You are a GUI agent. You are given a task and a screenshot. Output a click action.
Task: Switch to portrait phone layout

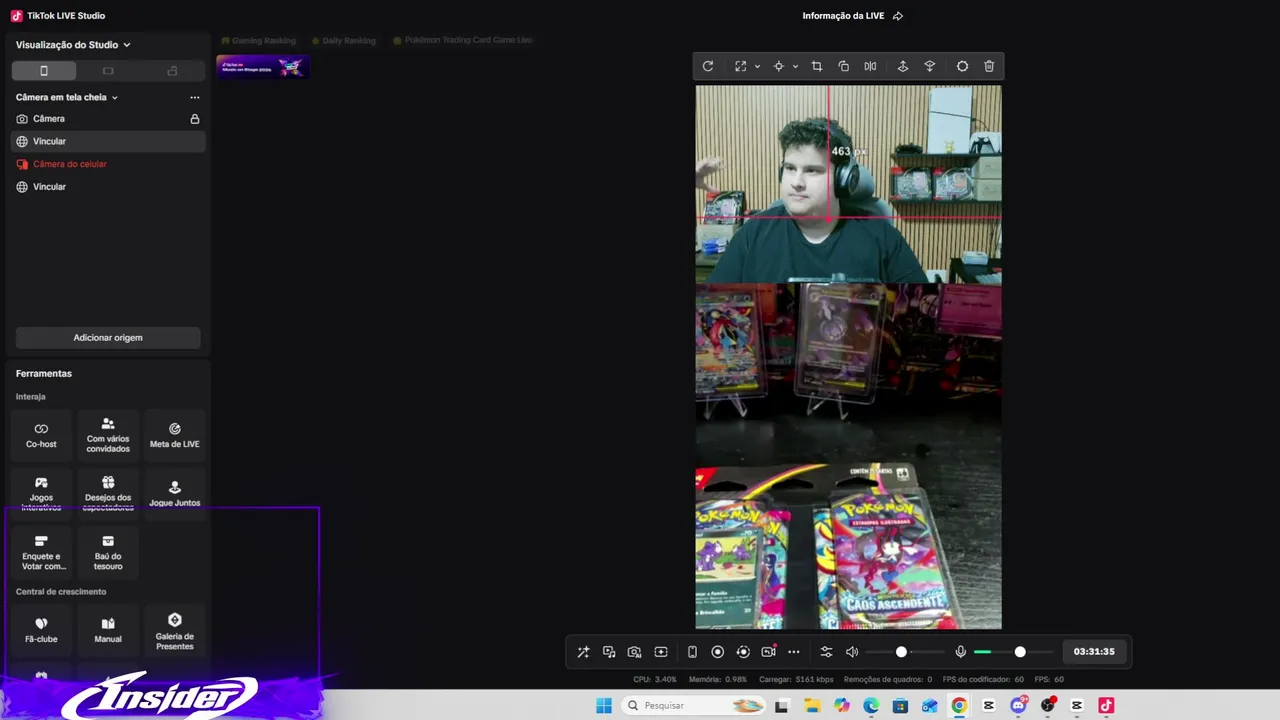click(43, 71)
